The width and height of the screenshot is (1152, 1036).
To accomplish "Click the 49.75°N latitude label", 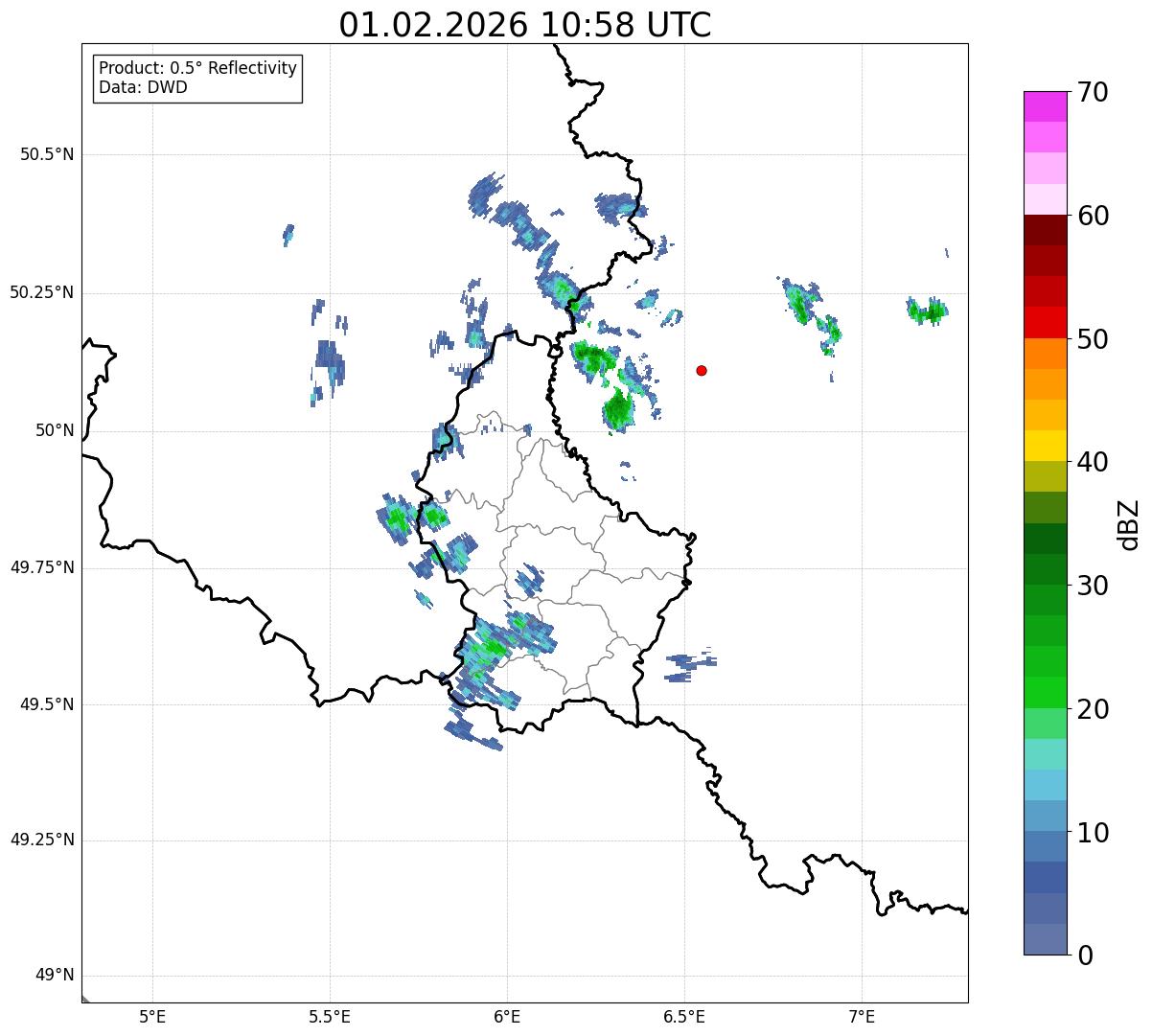I will tap(41, 567).
